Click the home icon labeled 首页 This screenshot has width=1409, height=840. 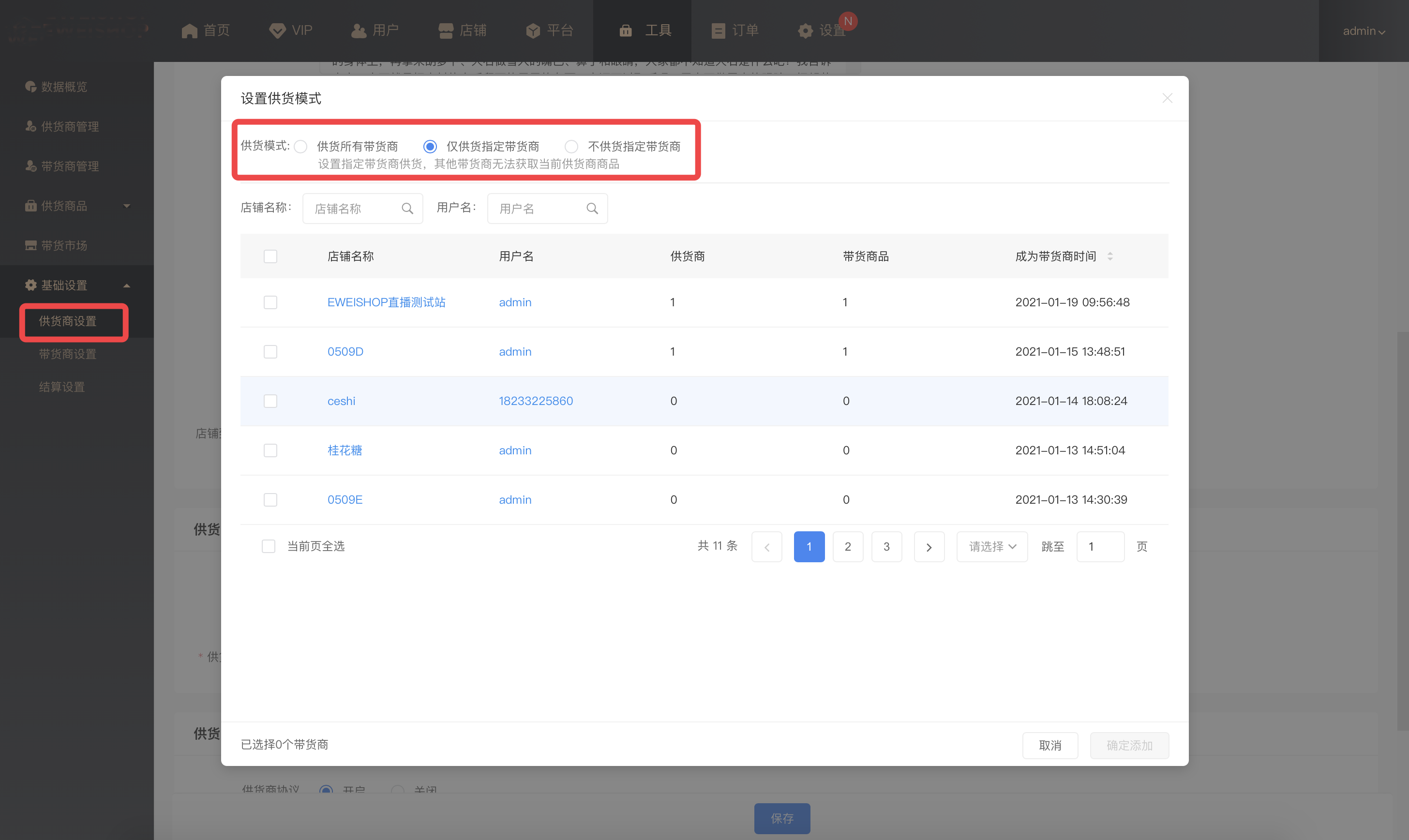[x=190, y=30]
